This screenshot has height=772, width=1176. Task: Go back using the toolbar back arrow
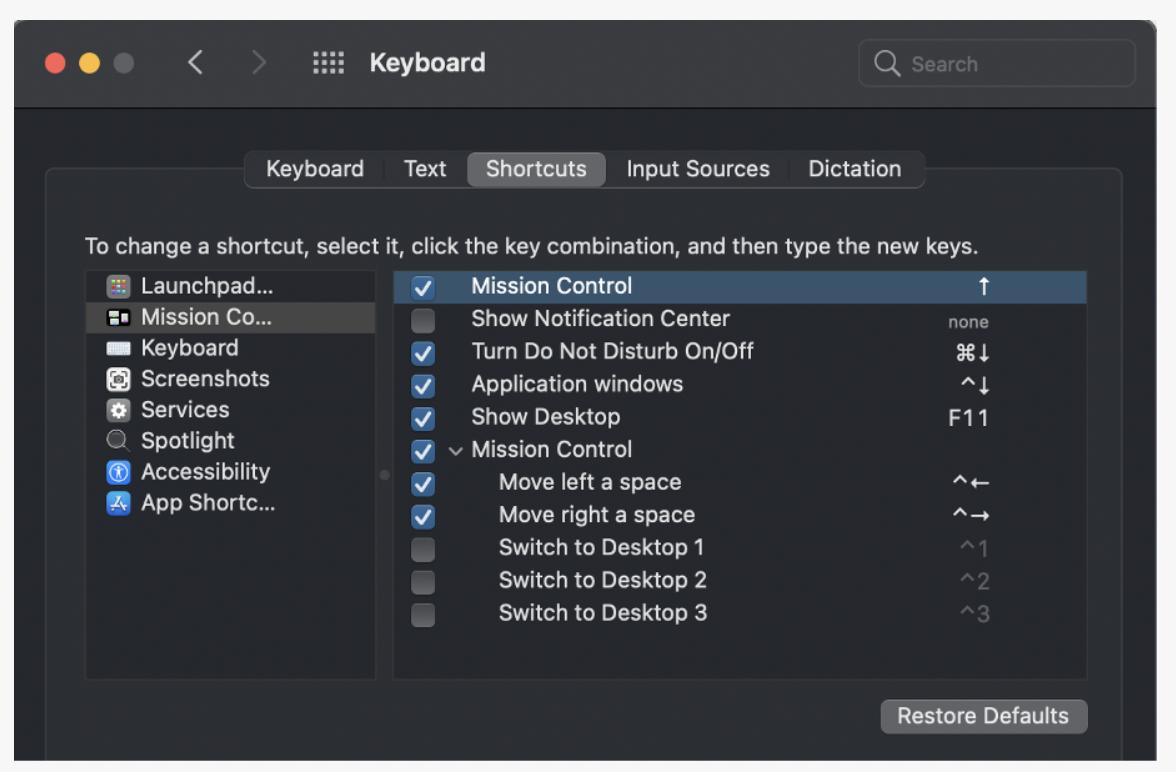pyautogui.click(x=196, y=63)
